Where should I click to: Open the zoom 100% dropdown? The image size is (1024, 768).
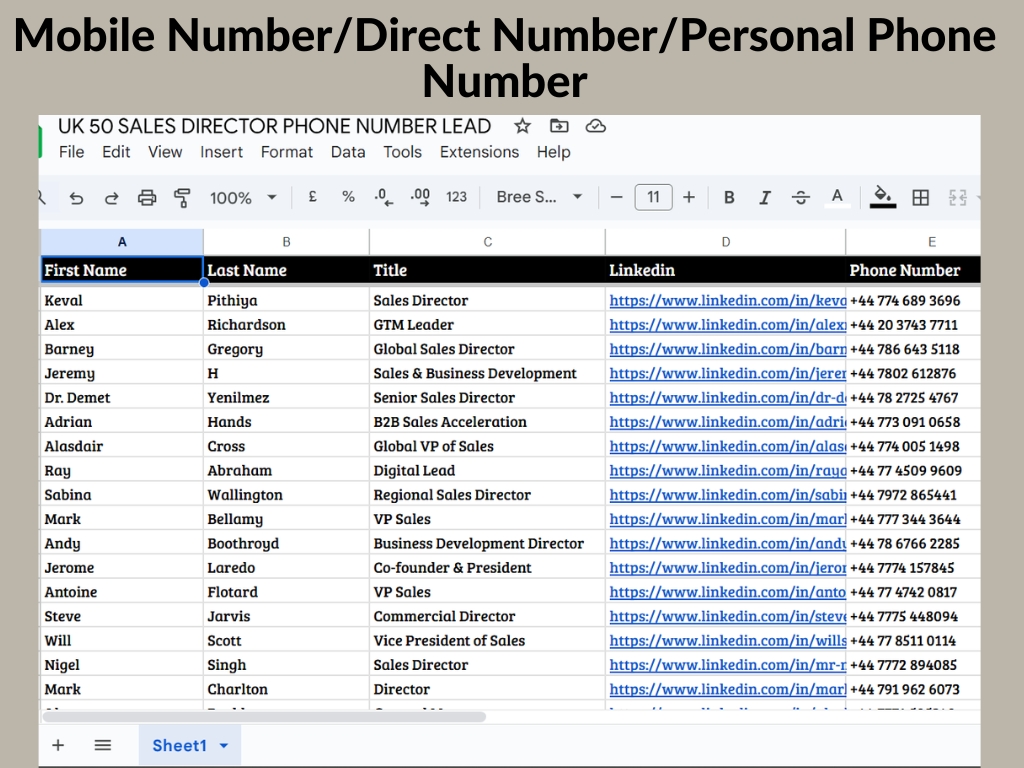[x=243, y=198]
